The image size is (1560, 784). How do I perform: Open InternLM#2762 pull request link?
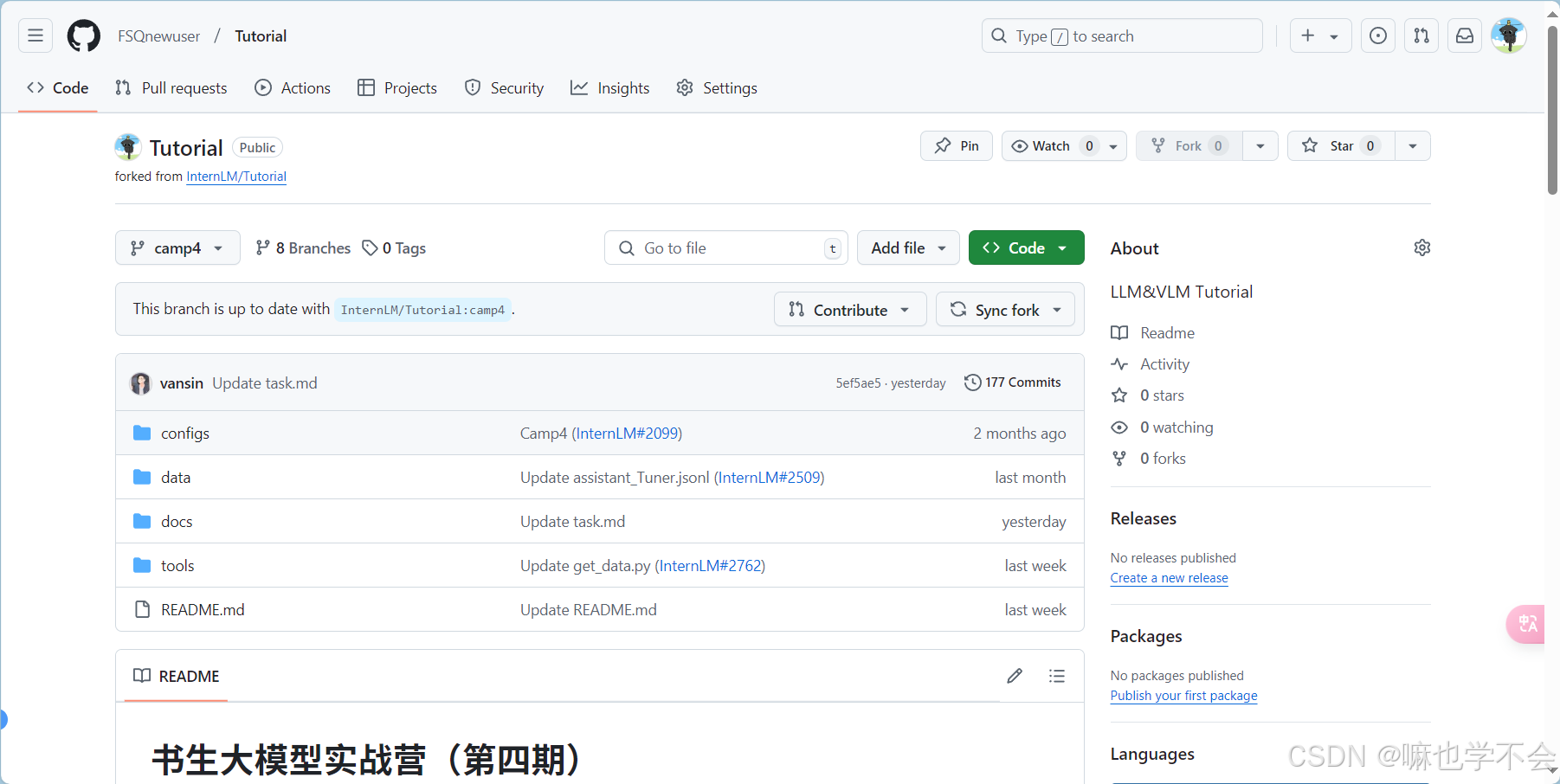click(710, 566)
